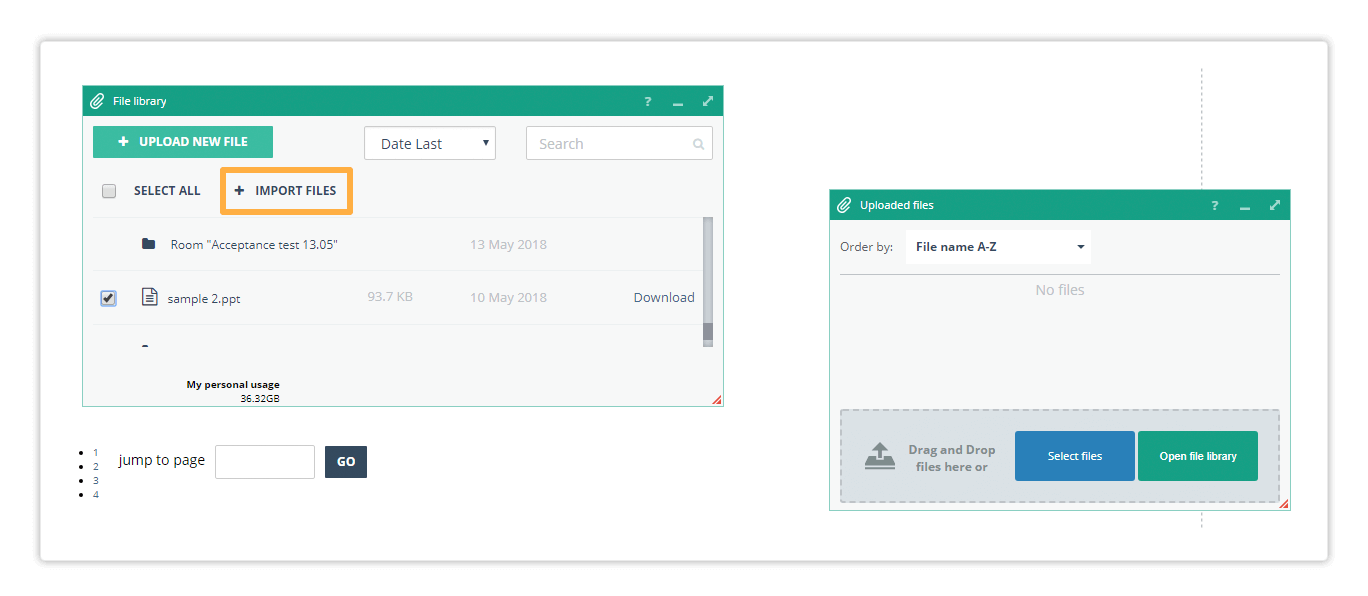1368x596 pixels.
Task: Click the paperclip icon in File library header
Action: [x=97, y=101]
